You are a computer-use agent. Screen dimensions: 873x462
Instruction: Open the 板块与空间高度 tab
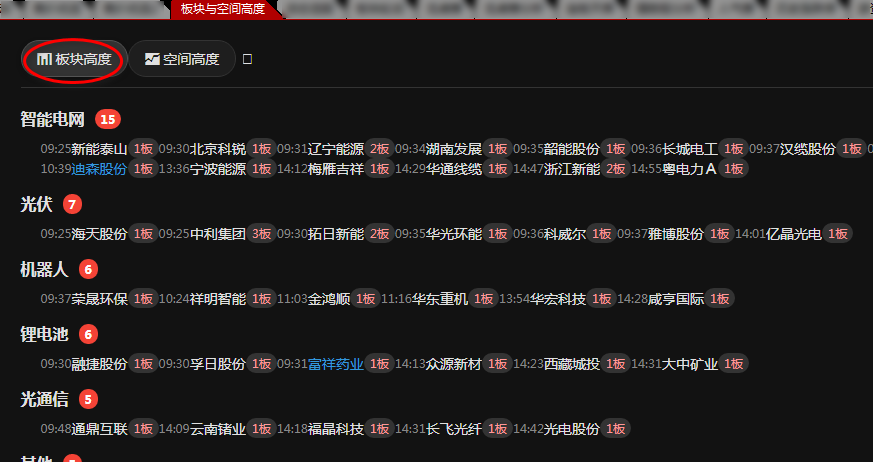(223, 9)
